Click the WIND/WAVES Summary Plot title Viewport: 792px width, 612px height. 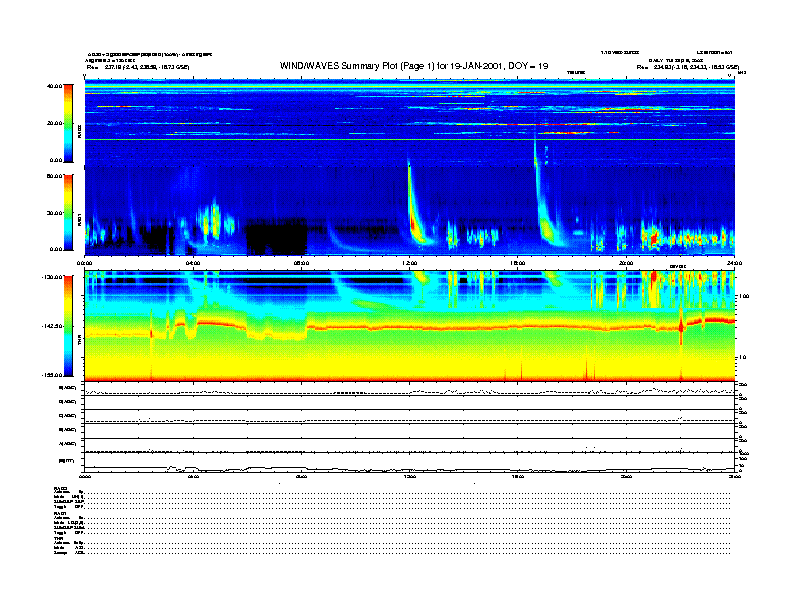pyautogui.click(x=414, y=66)
